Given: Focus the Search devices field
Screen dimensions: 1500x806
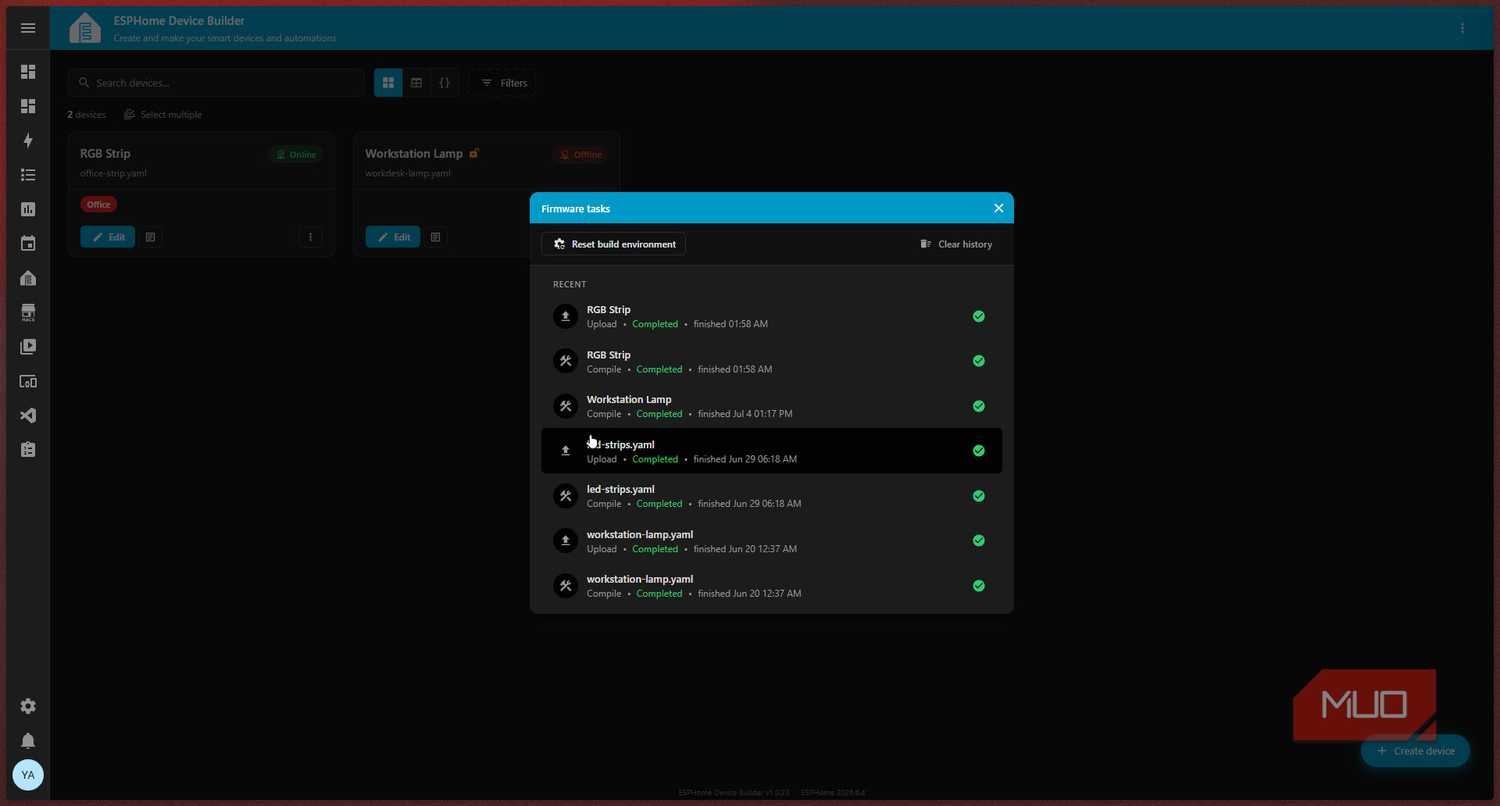Looking at the screenshot, I should [217, 83].
